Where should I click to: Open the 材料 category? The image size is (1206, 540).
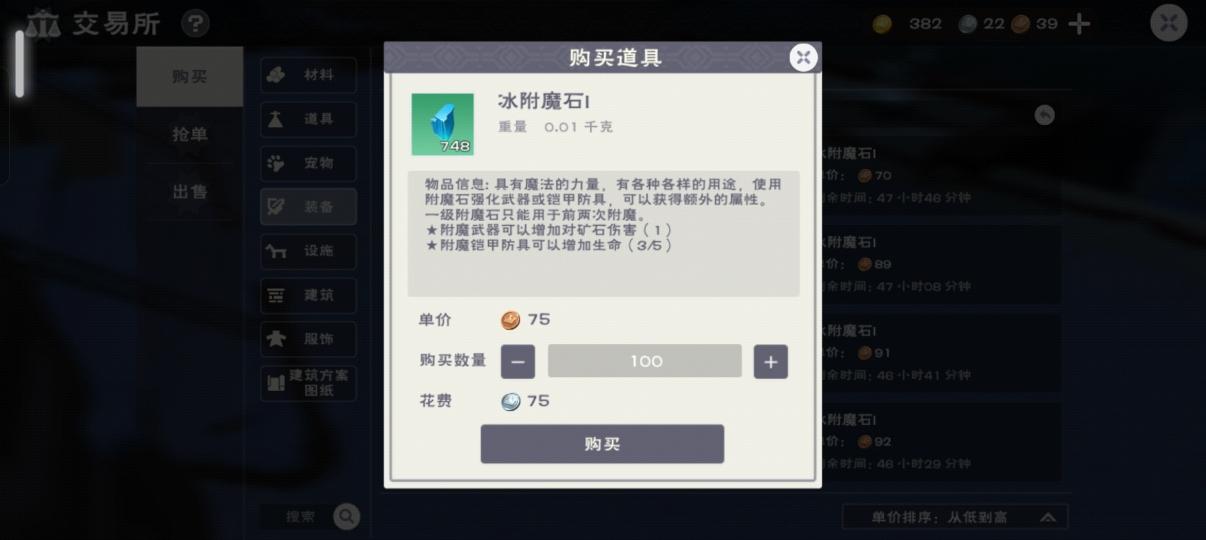coord(308,75)
